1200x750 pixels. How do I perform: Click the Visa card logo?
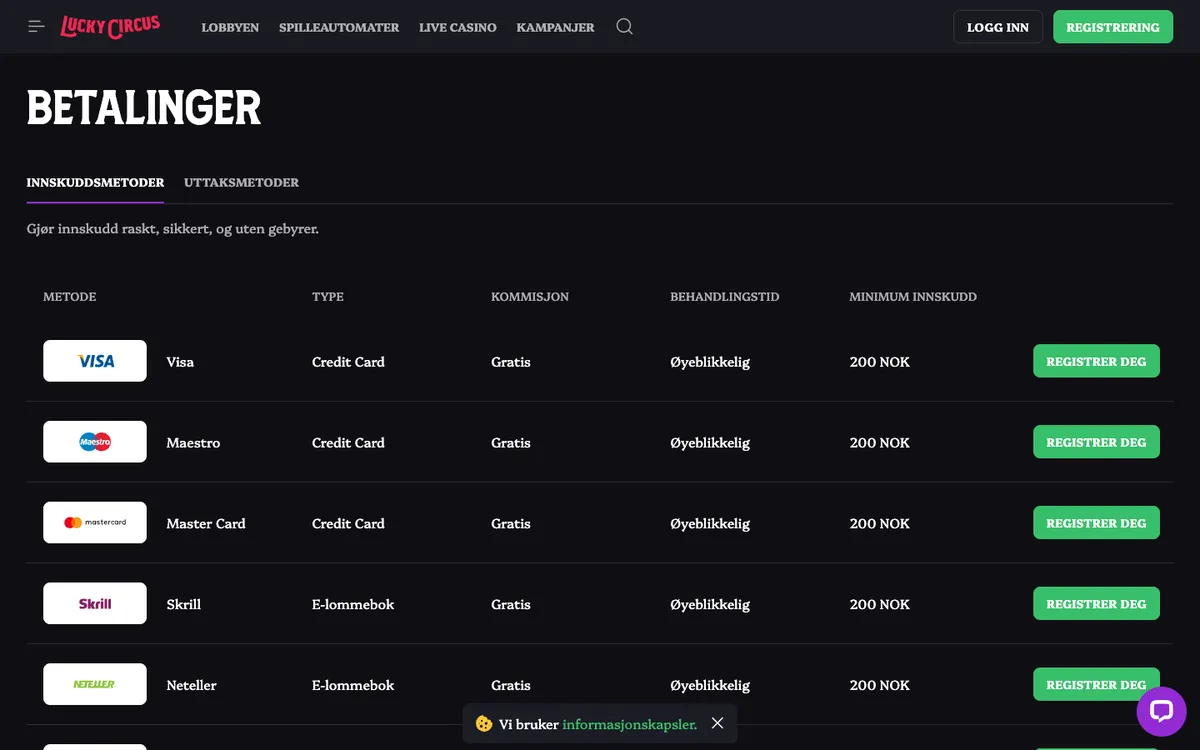pyautogui.click(x=95, y=361)
